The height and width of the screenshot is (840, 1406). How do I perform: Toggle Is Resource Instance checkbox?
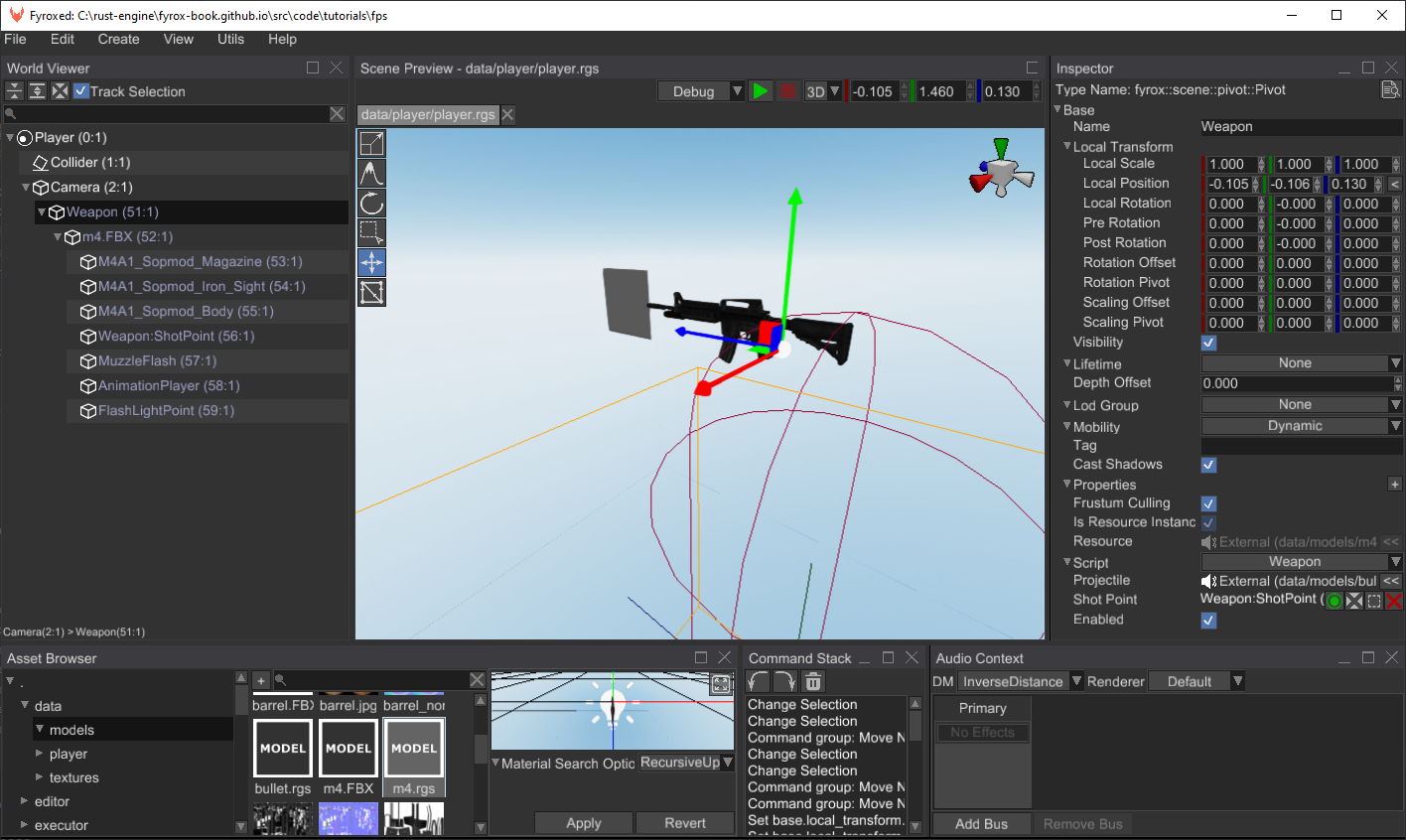tap(1208, 522)
